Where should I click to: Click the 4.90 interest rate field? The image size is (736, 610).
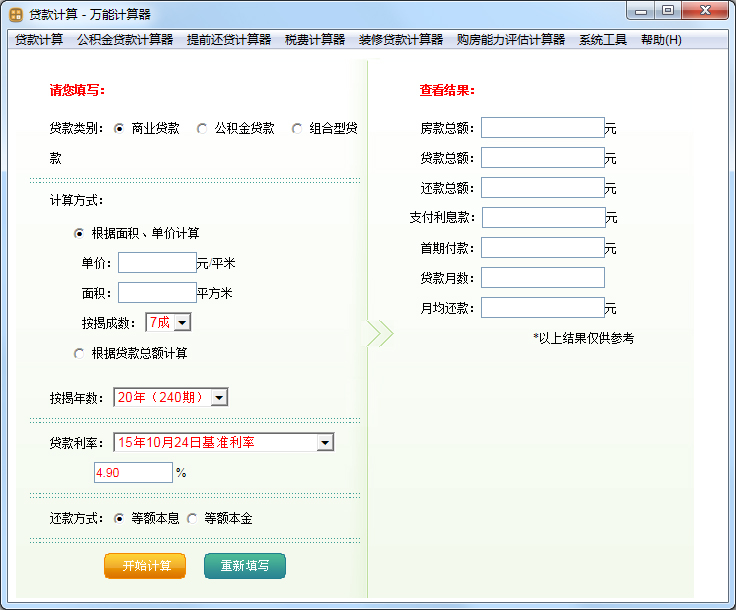(133, 473)
